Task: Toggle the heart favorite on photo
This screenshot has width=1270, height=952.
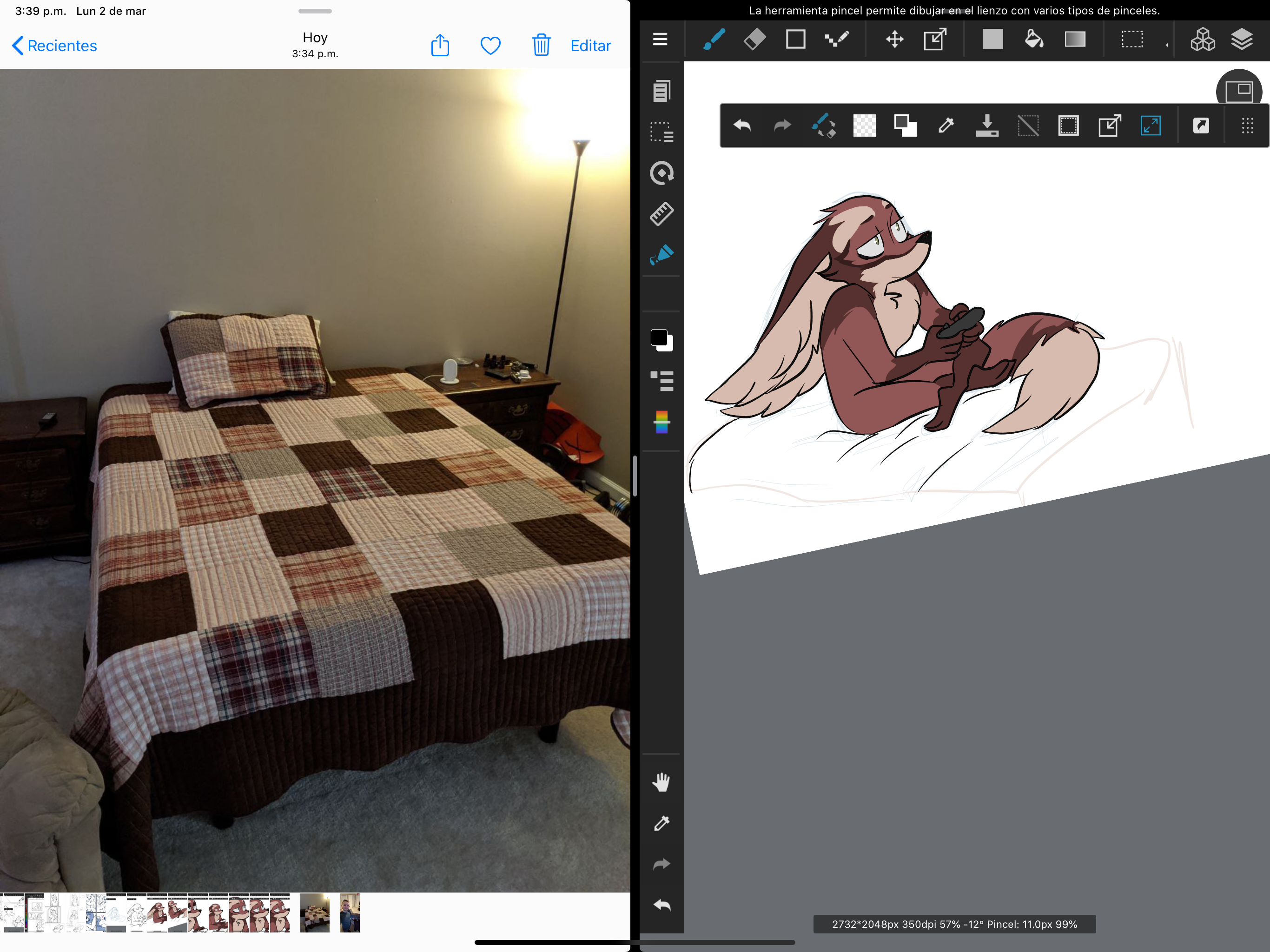Action: 490,46
